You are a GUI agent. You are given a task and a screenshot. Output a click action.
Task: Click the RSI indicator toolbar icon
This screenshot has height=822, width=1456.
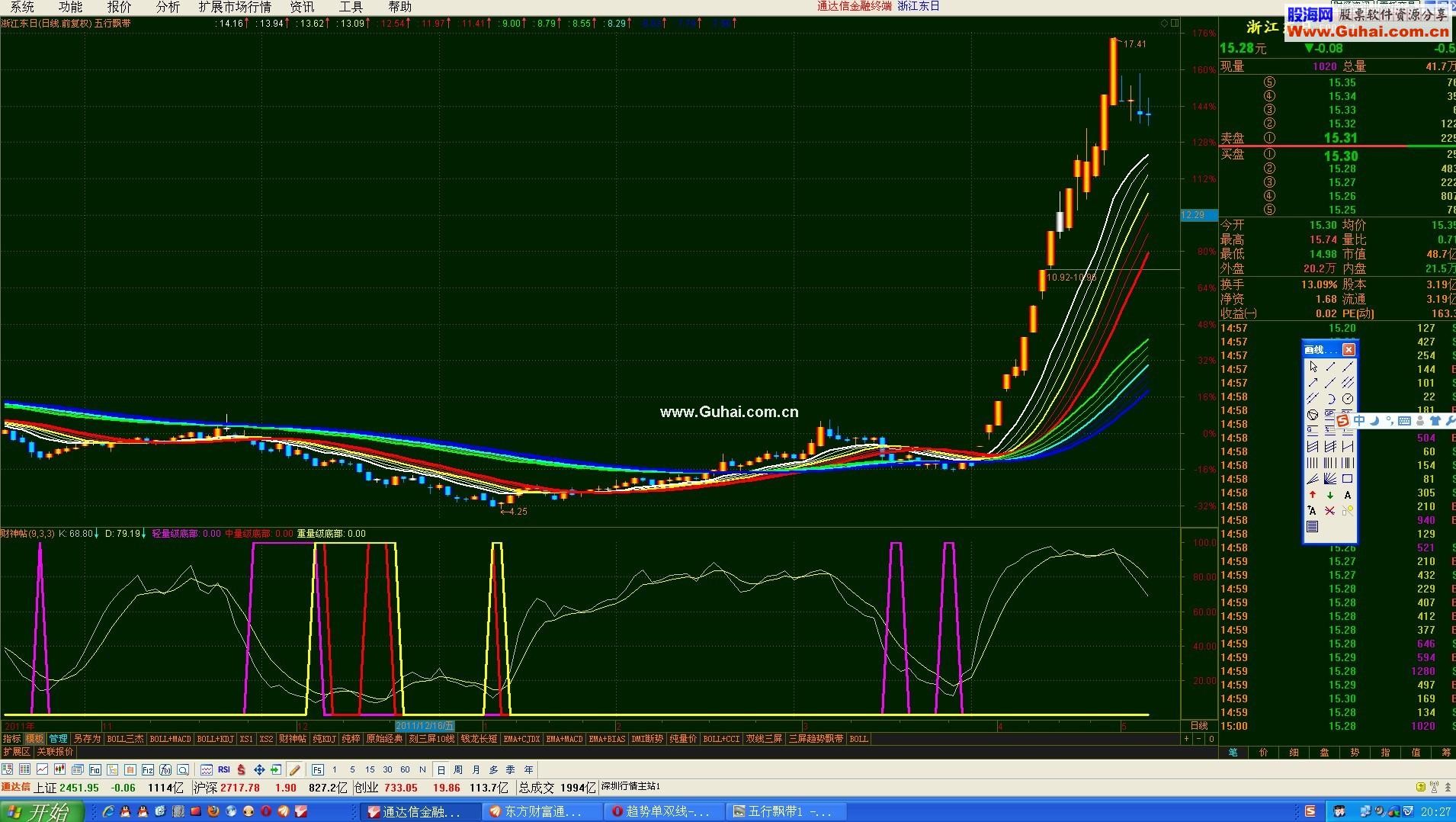pos(224,769)
